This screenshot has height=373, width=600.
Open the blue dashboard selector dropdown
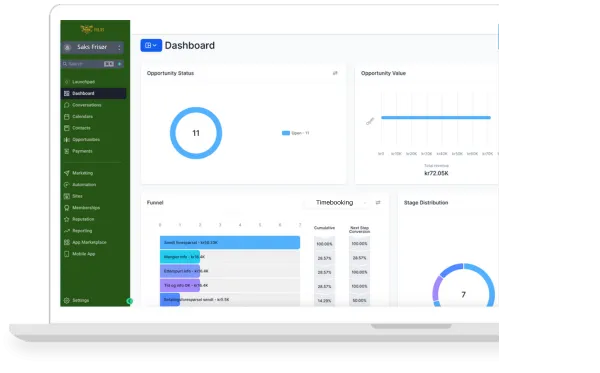[x=151, y=46]
